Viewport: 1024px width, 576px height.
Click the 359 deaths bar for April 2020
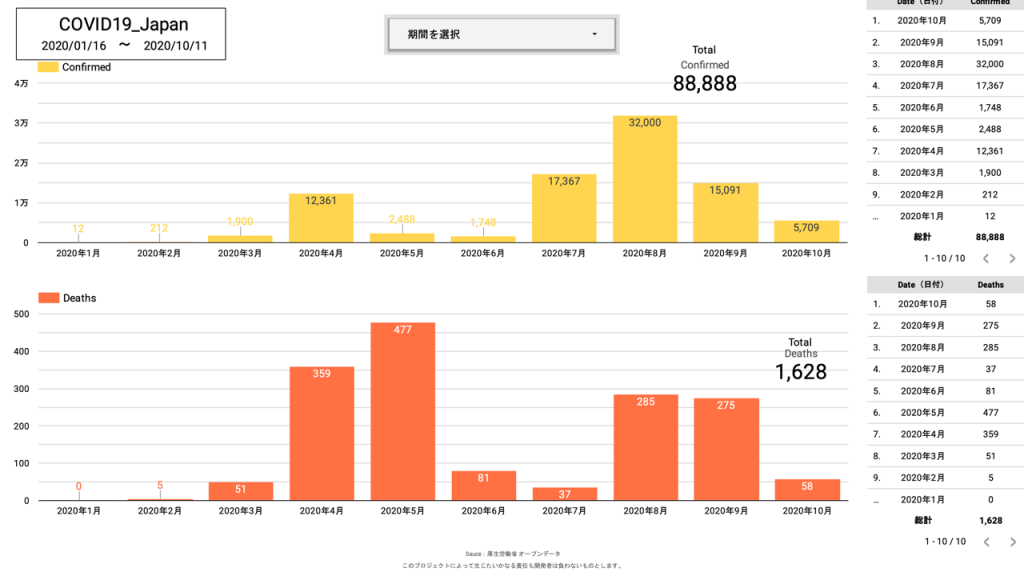pos(321,435)
